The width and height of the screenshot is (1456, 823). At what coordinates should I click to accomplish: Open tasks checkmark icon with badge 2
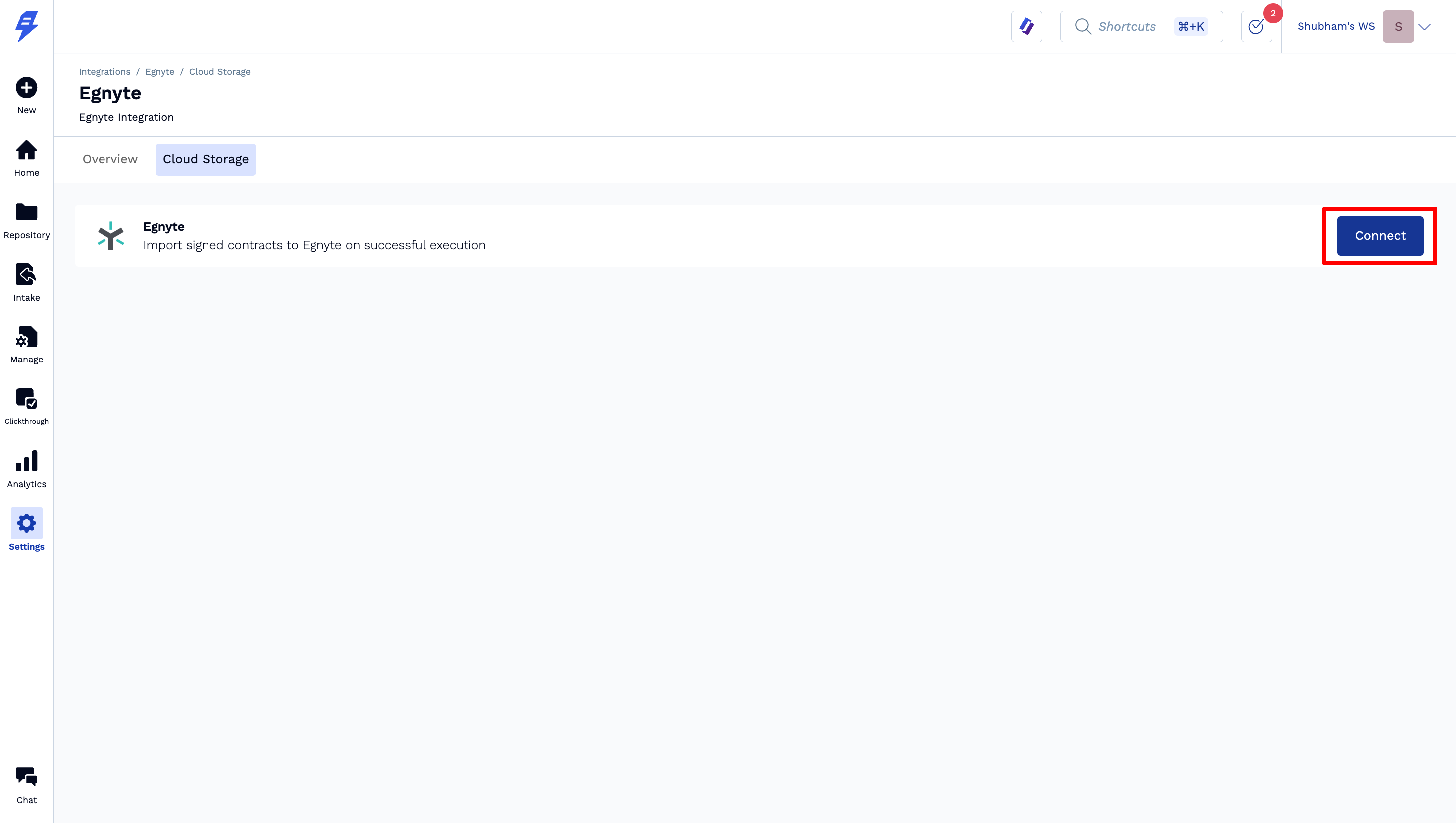tap(1256, 27)
